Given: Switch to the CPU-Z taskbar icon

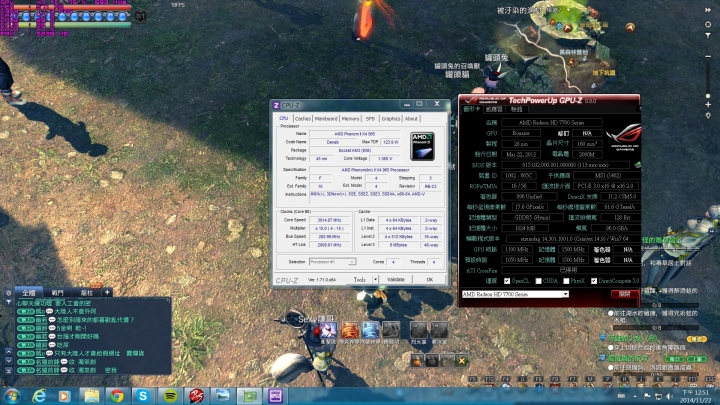Looking at the screenshot, I should [276, 396].
